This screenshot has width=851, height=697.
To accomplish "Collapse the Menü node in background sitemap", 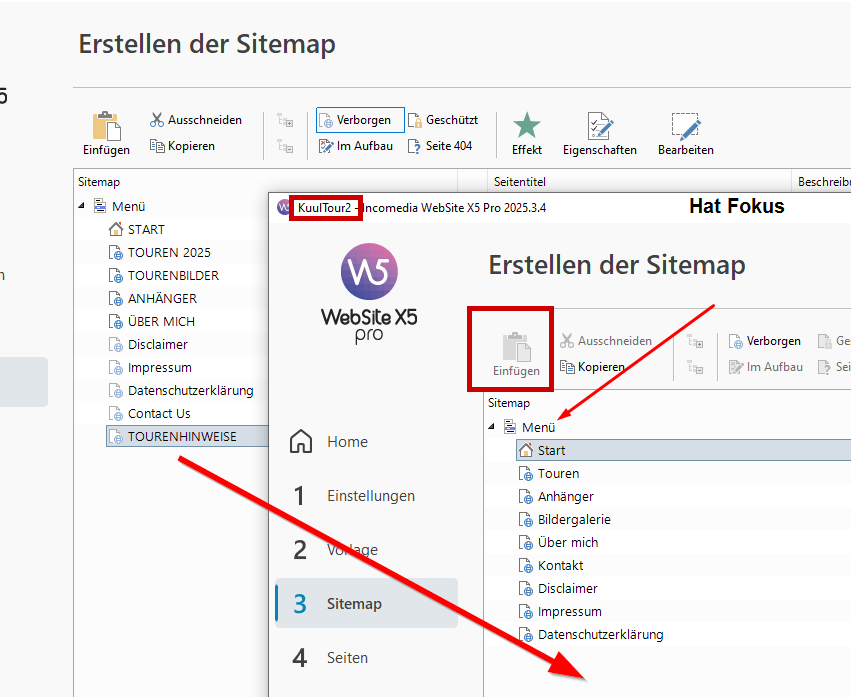I will [81, 206].
